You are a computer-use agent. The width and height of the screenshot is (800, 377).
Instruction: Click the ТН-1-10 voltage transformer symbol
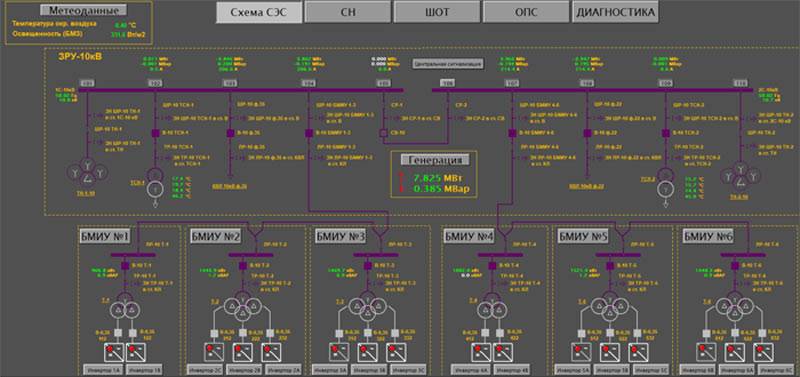tap(87, 171)
